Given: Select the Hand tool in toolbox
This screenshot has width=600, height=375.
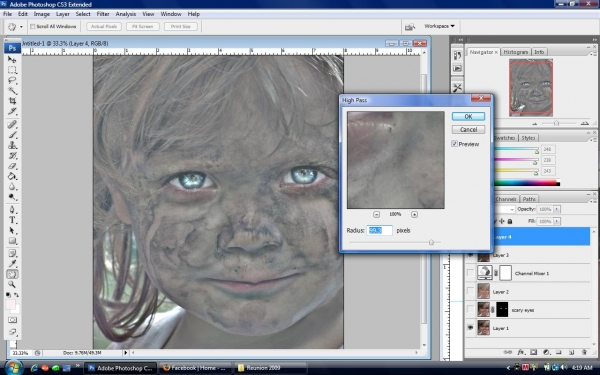Looking at the screenshot, I should click(x=12, y=274).
